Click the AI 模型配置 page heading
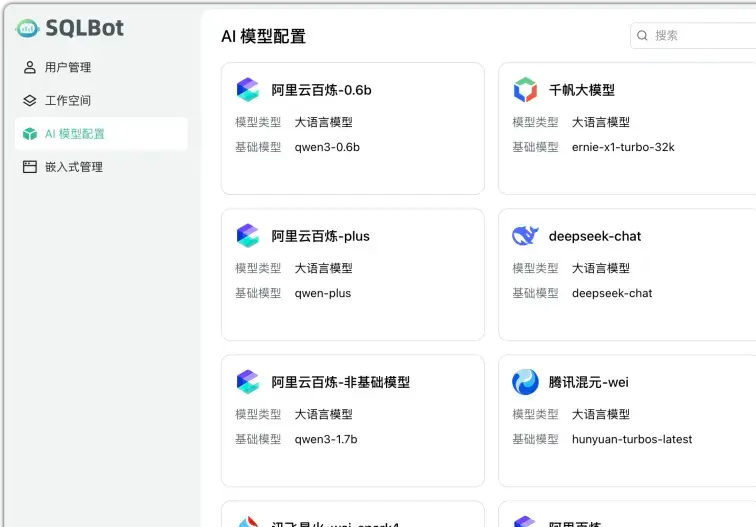 pyautogui.click(x=263, y=36)
